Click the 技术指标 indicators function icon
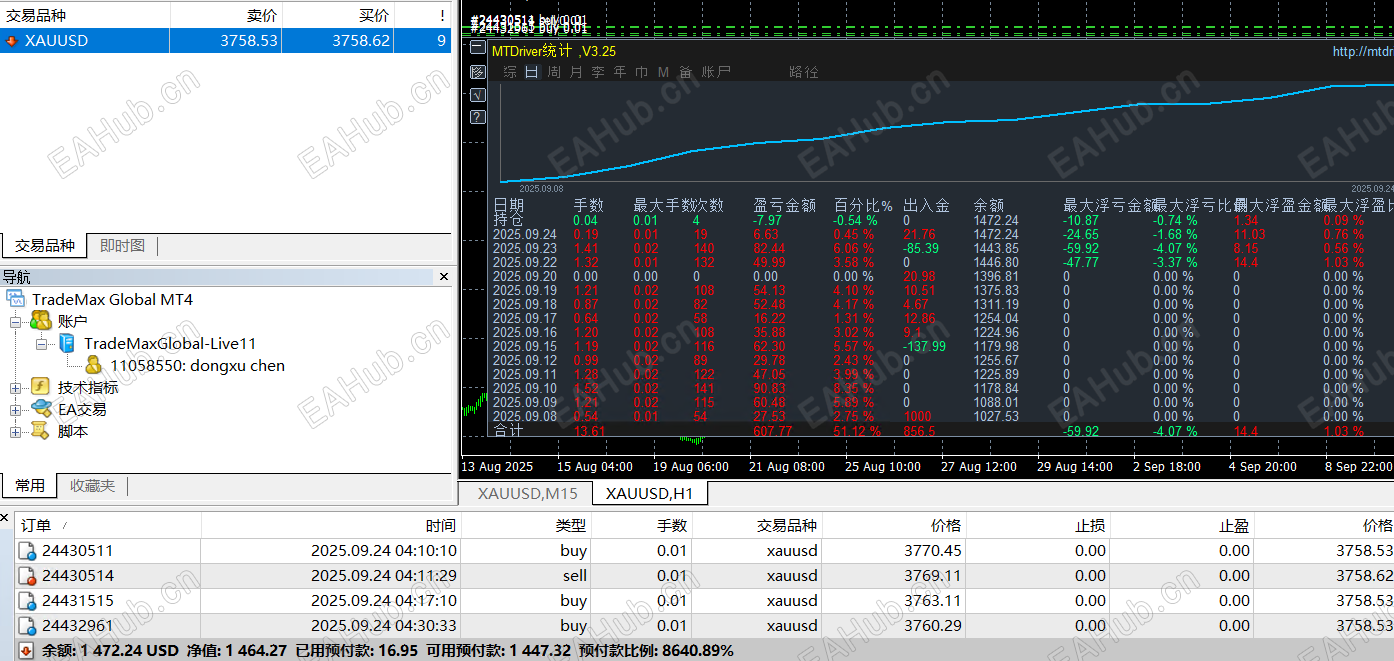Screen dimensions: 1394x661 click(x=41, y=387)
